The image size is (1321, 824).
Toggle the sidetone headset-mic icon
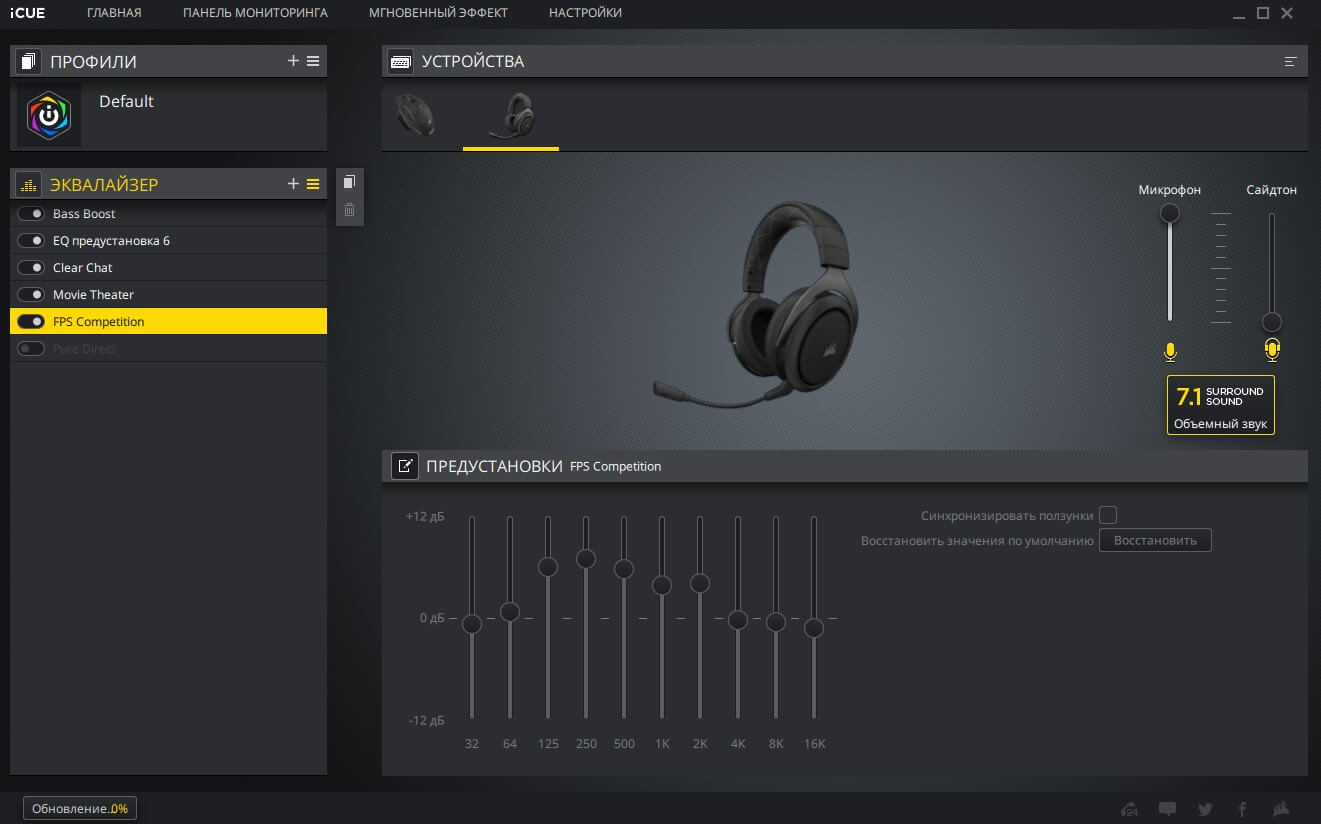pos(1272,350)
